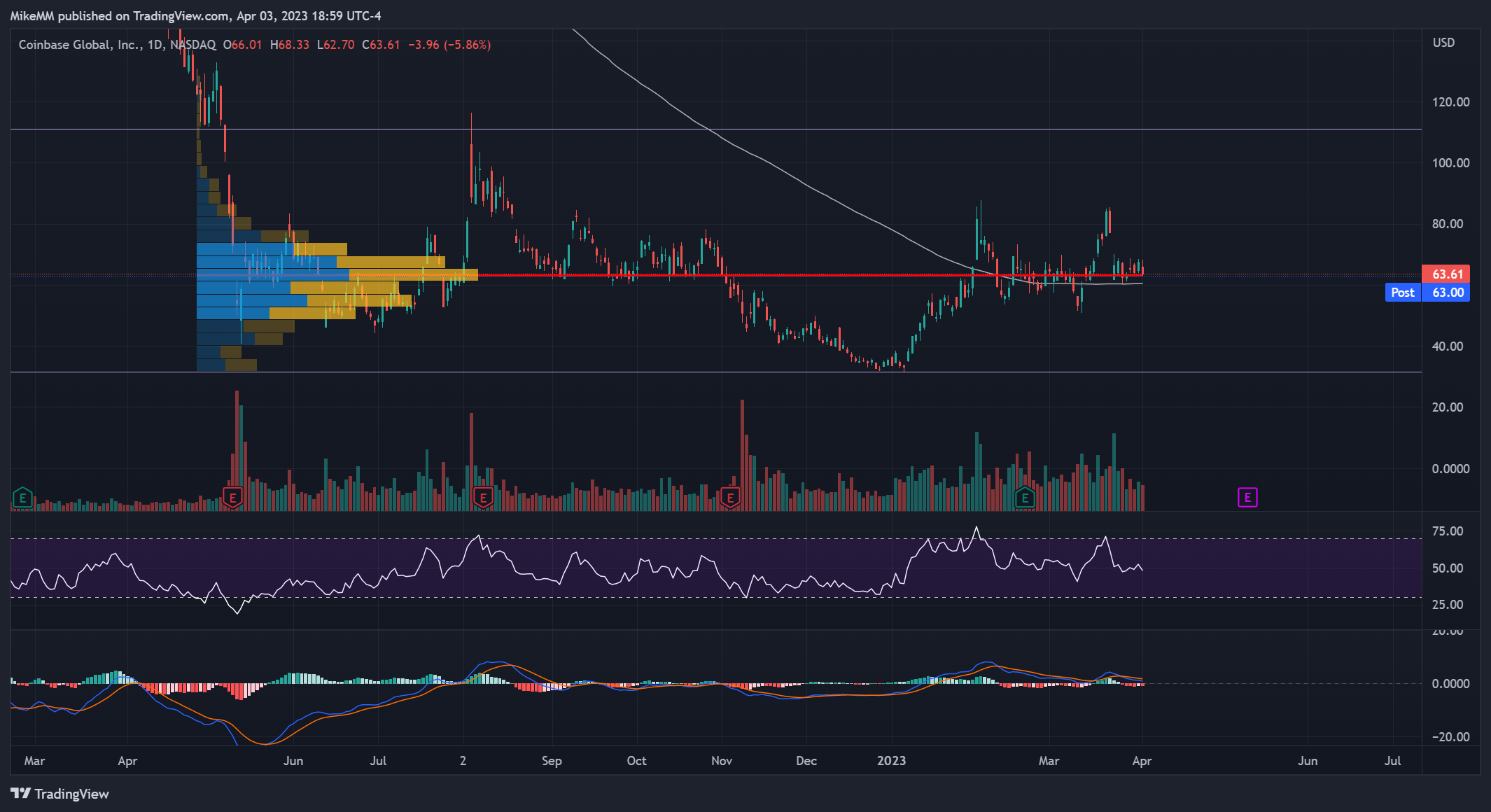Click the 1D interval in the legend

tap(155, 45)
